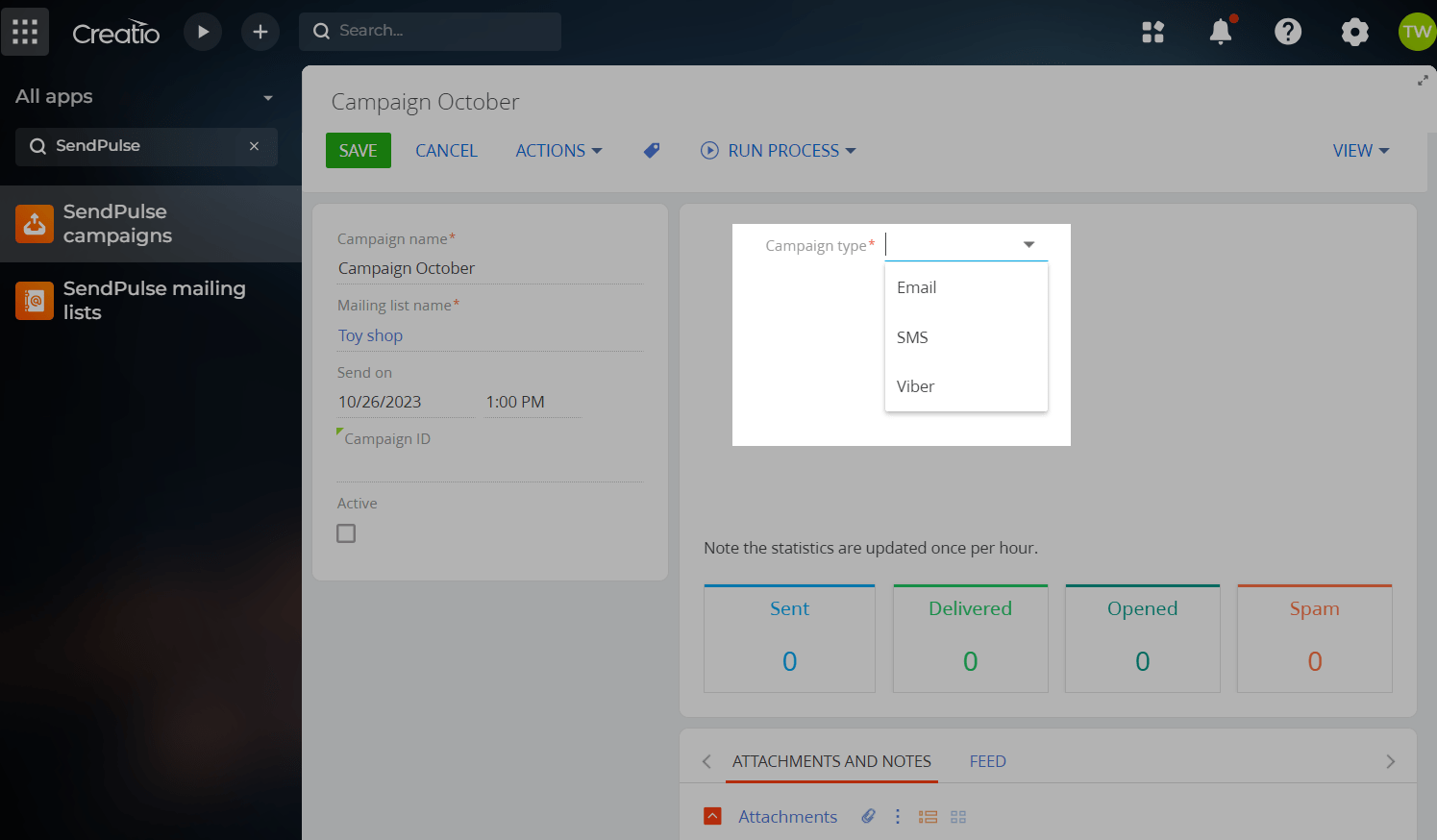Click the run process play button in top bar

click(x=203, y=32)
